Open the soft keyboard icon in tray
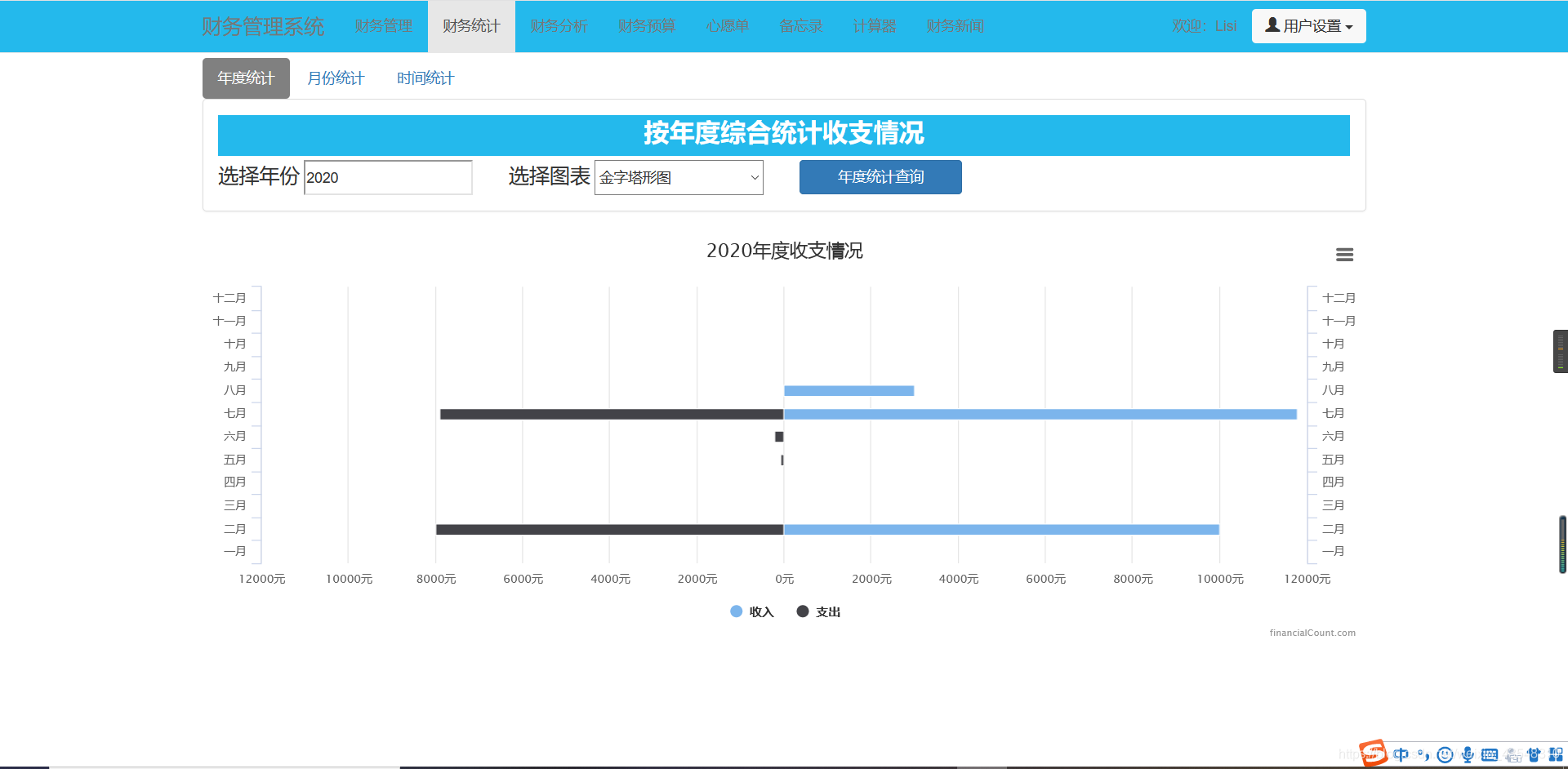 pyautogui.click(x=1490, y=754)
